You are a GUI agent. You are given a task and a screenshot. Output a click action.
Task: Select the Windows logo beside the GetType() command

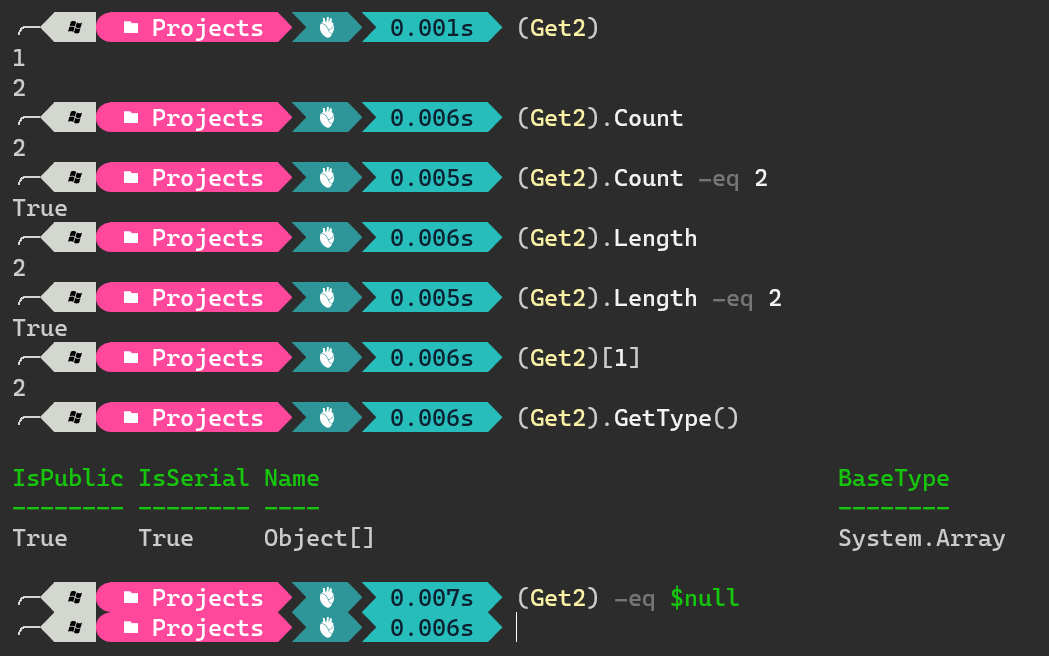75,418
